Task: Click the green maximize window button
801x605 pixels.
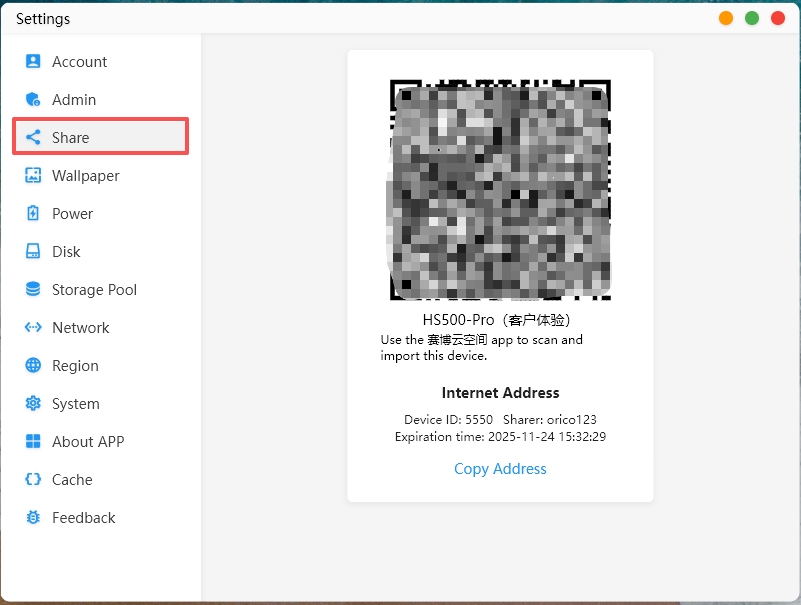Action: 752,18
